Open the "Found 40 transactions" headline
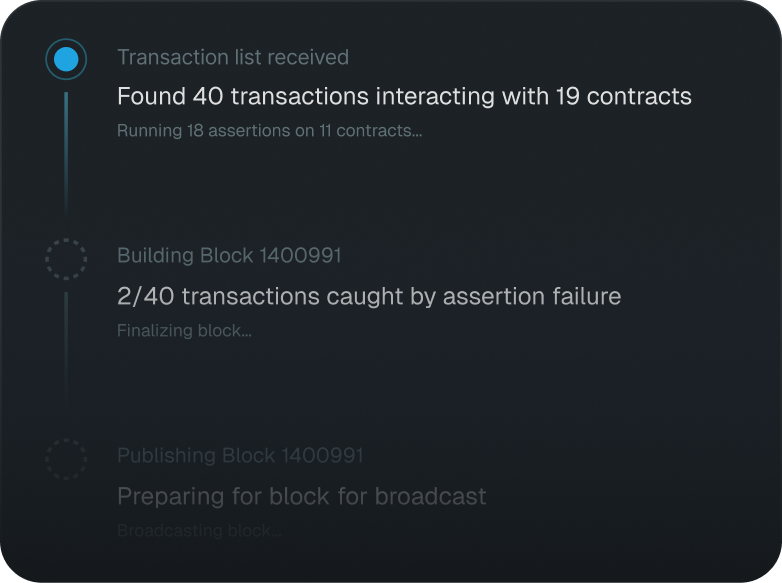Viewport: 782px width, 583px height. coord(404,96)
